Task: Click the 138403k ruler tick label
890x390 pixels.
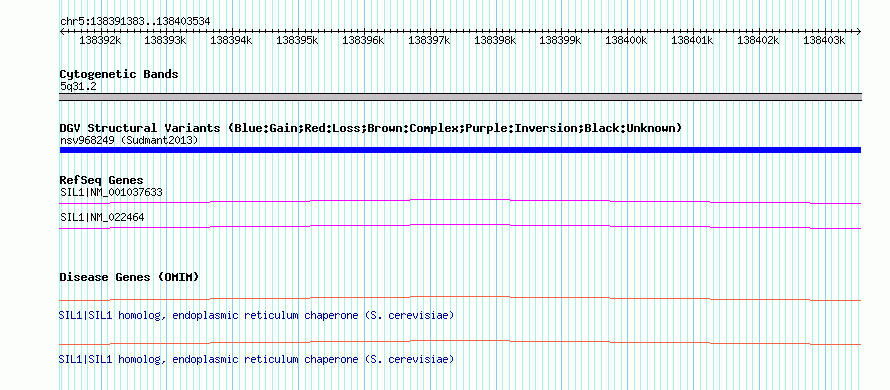Action: coord(824,40)
